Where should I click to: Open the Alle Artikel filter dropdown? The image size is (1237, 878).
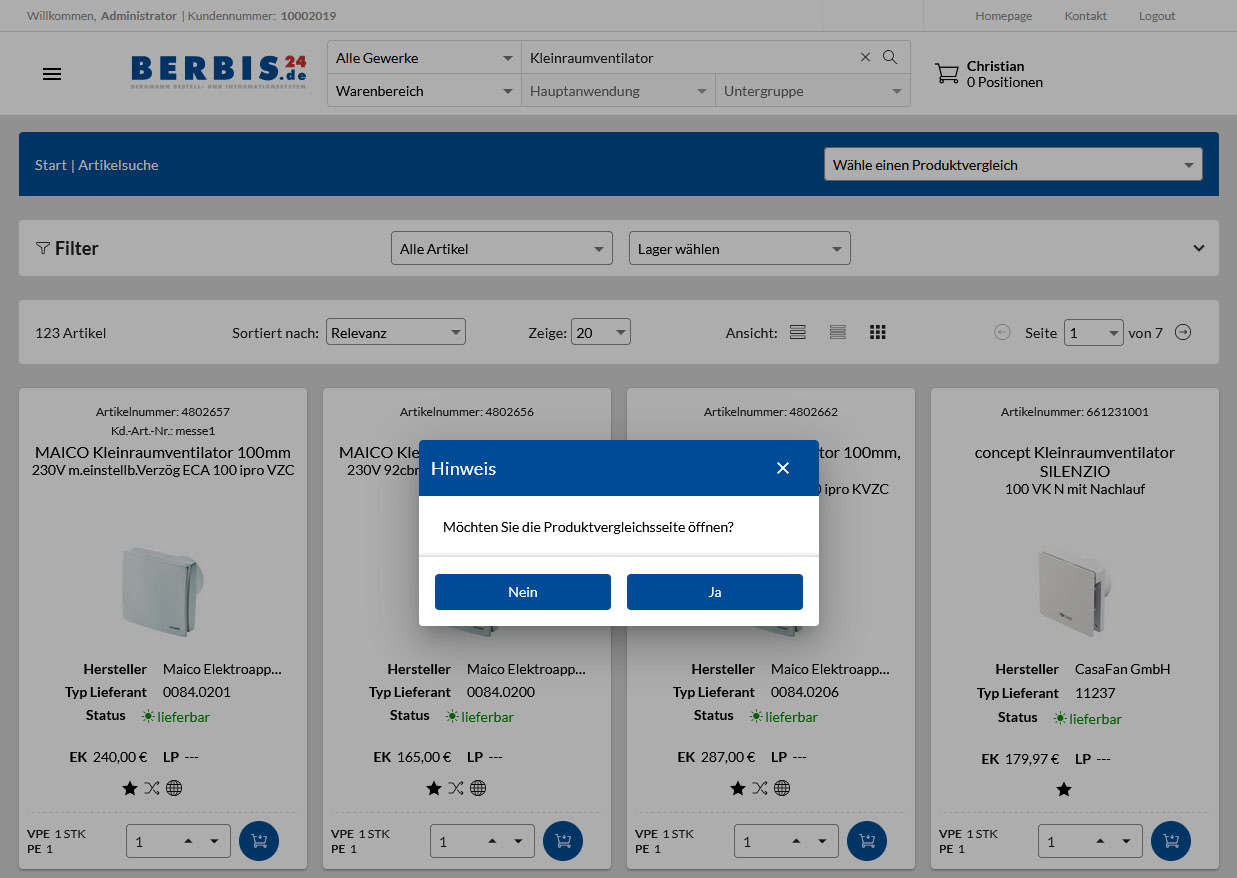tap(501, 248)
